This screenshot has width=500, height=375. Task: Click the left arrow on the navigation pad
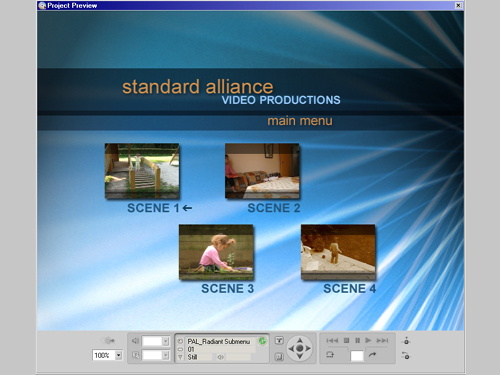[291, 348]
